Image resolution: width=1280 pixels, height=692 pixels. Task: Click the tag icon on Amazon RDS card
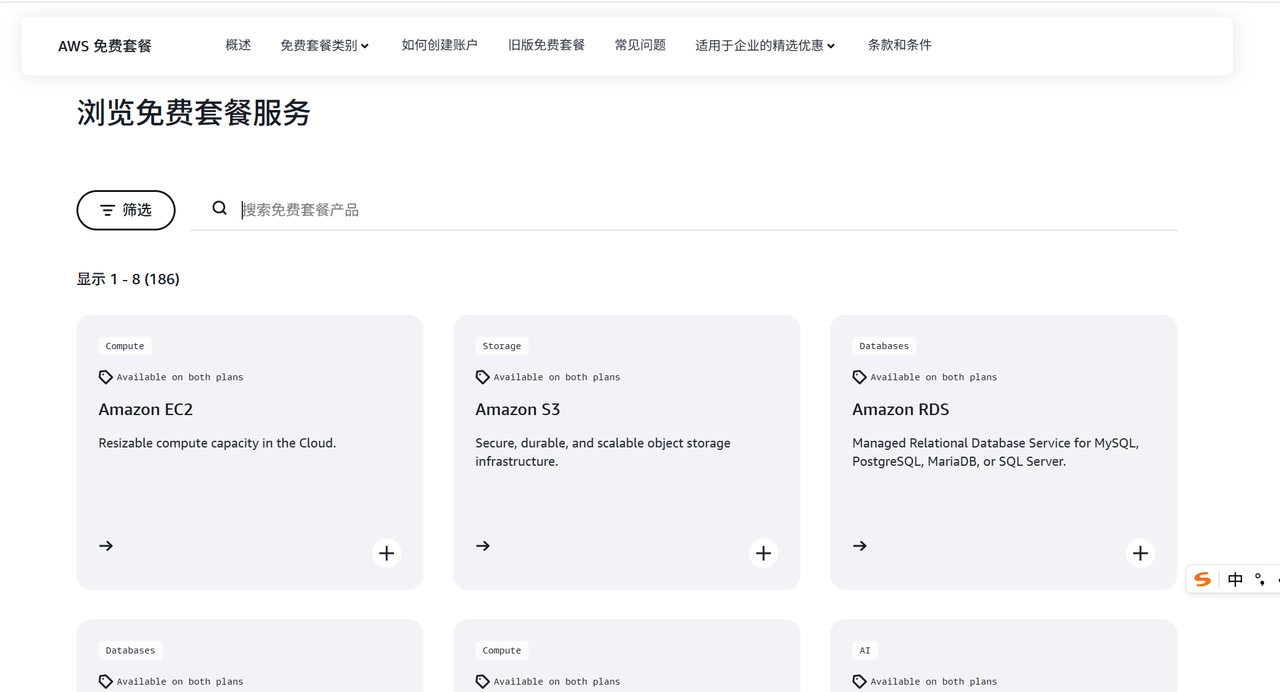(x=859, y=377)
